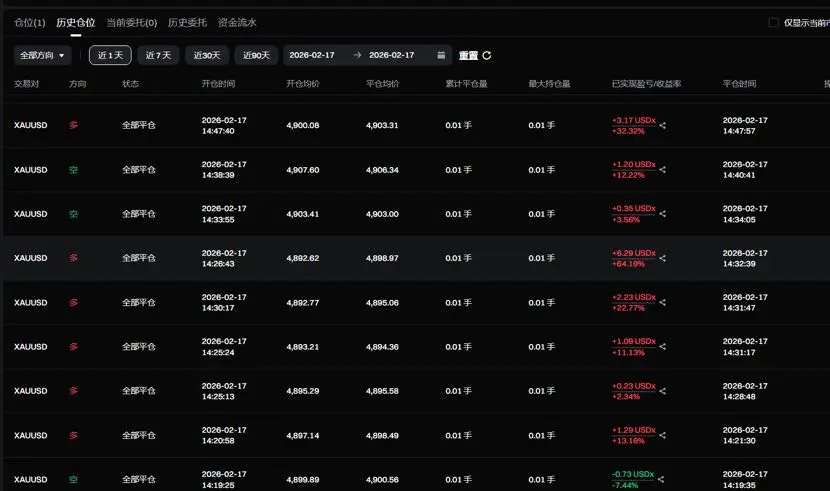Filter by 近7天 period
The width and height of the screenshot is (830, 491).
pyautogui.click(x=158, y=55)
